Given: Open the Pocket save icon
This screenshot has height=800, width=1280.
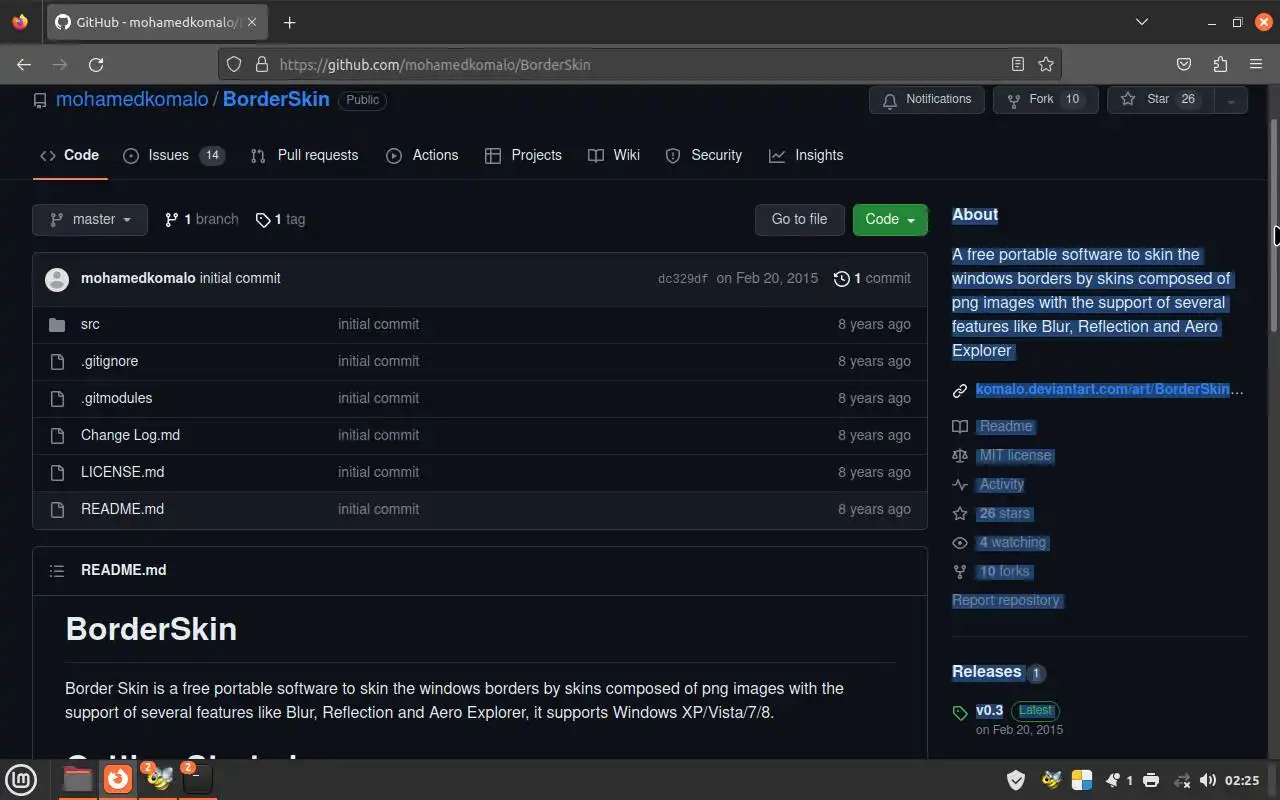Looking at the screenshot, I should coord(1184,64).
